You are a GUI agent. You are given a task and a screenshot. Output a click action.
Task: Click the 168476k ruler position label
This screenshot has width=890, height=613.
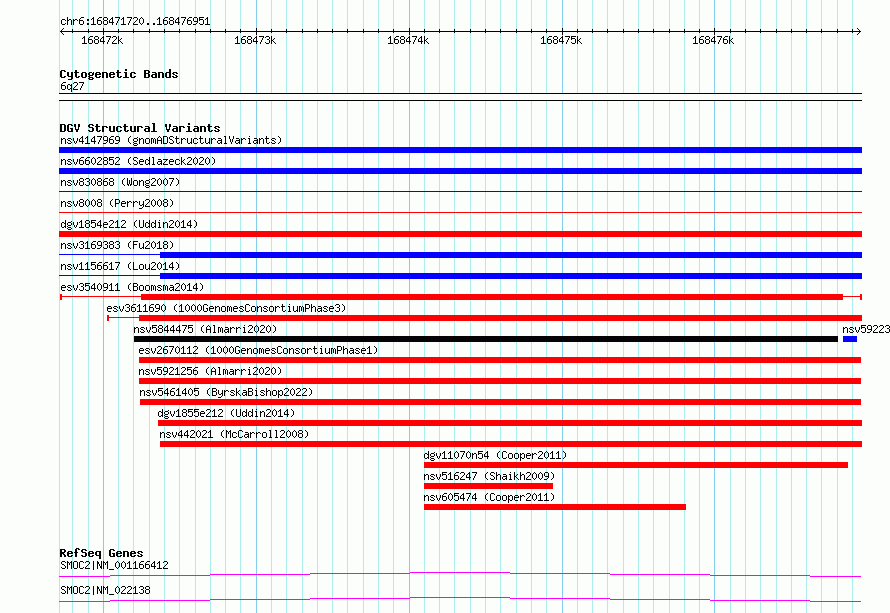click(713, 40)
